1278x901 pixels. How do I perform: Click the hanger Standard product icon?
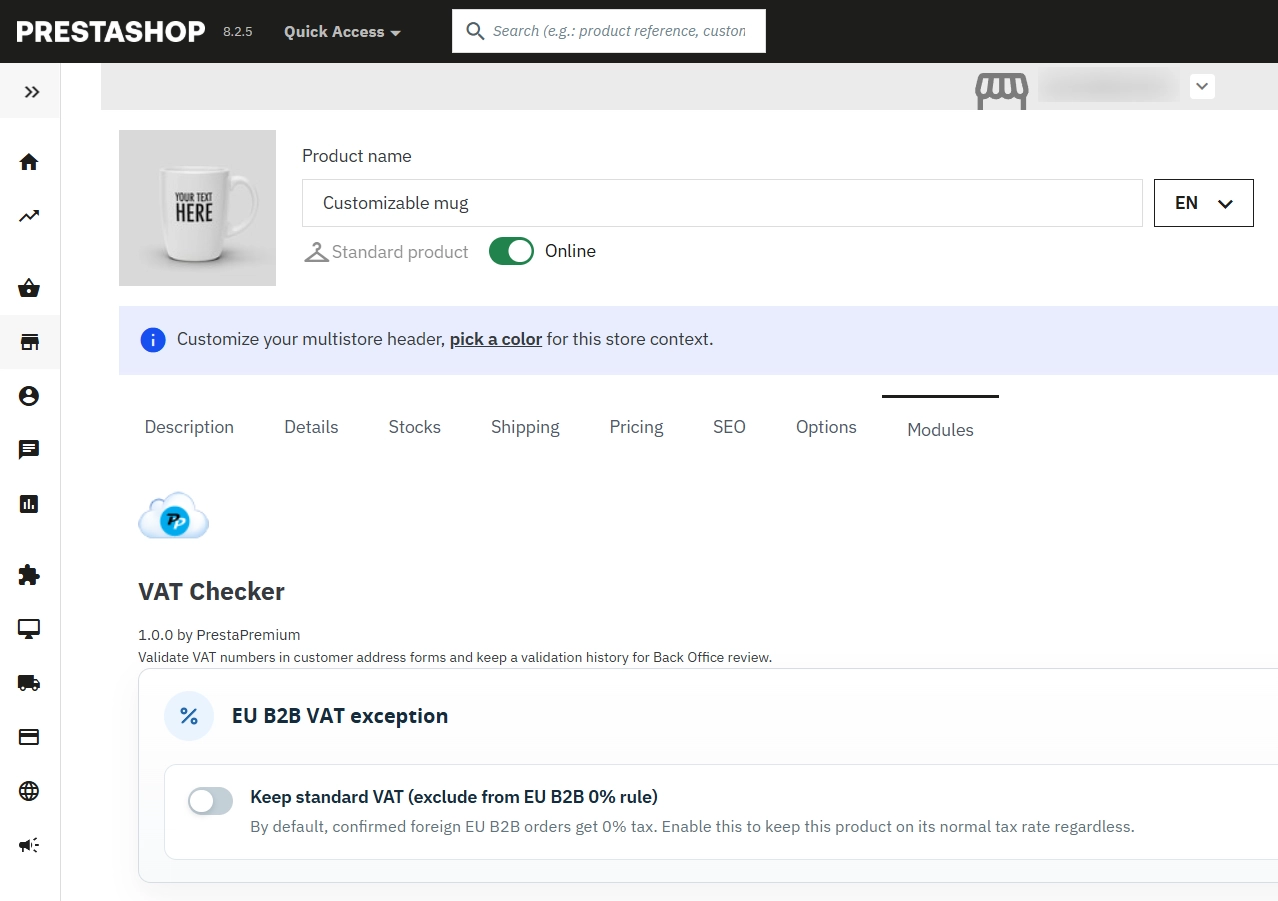pyautogui.click(x=316, y=252)
